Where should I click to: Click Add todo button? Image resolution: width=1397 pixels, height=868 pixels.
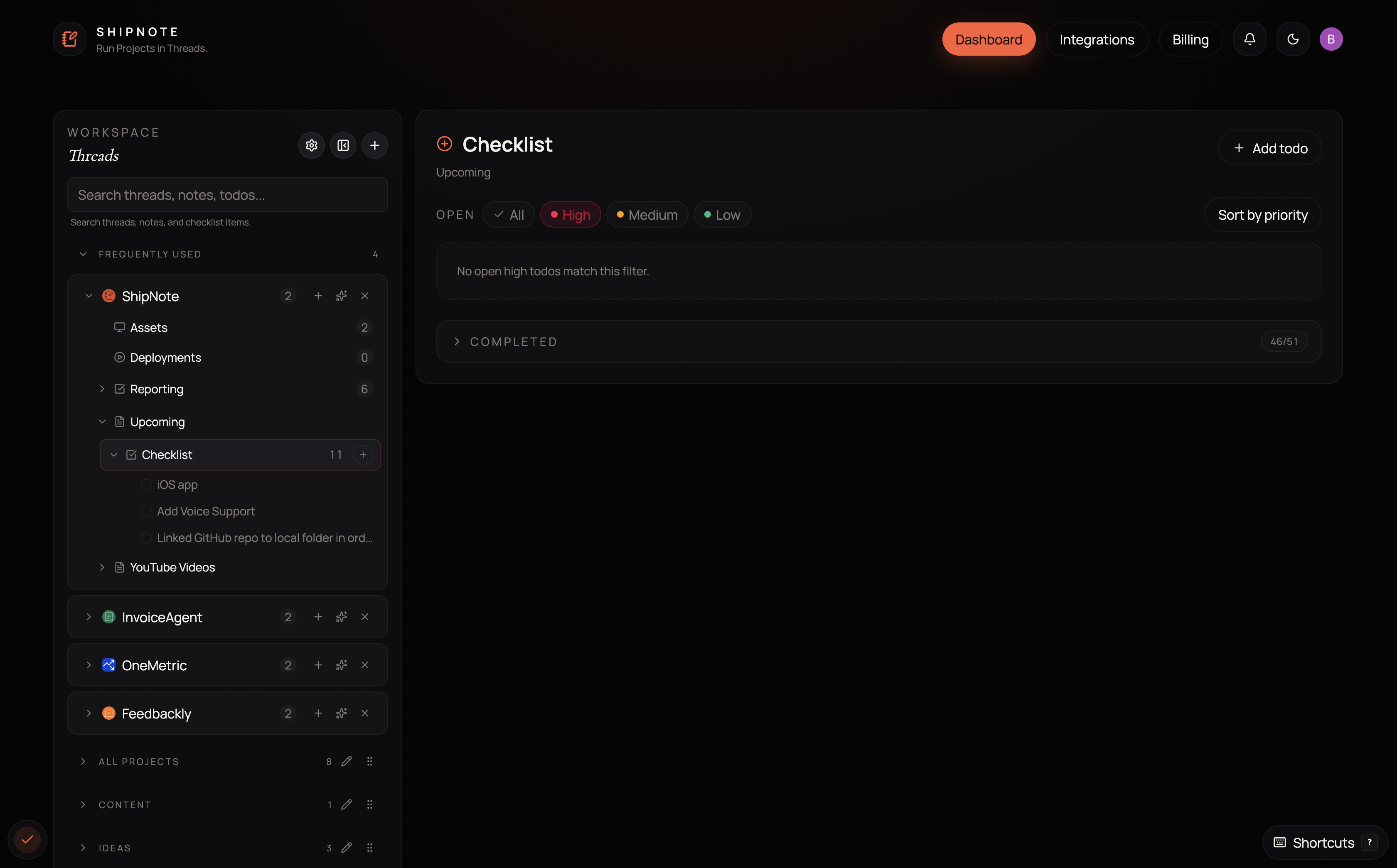pyautogui.click(x=1269, y=148)
